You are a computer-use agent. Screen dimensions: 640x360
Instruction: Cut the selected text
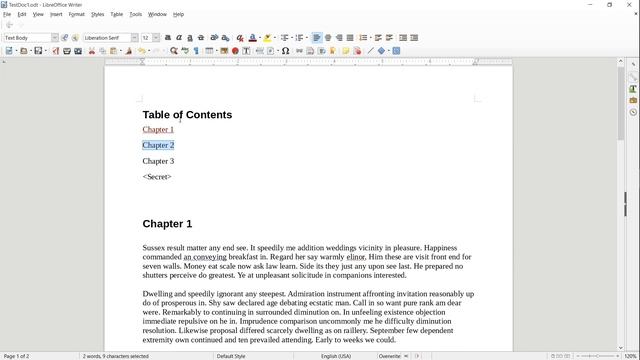tap(92, 51)
